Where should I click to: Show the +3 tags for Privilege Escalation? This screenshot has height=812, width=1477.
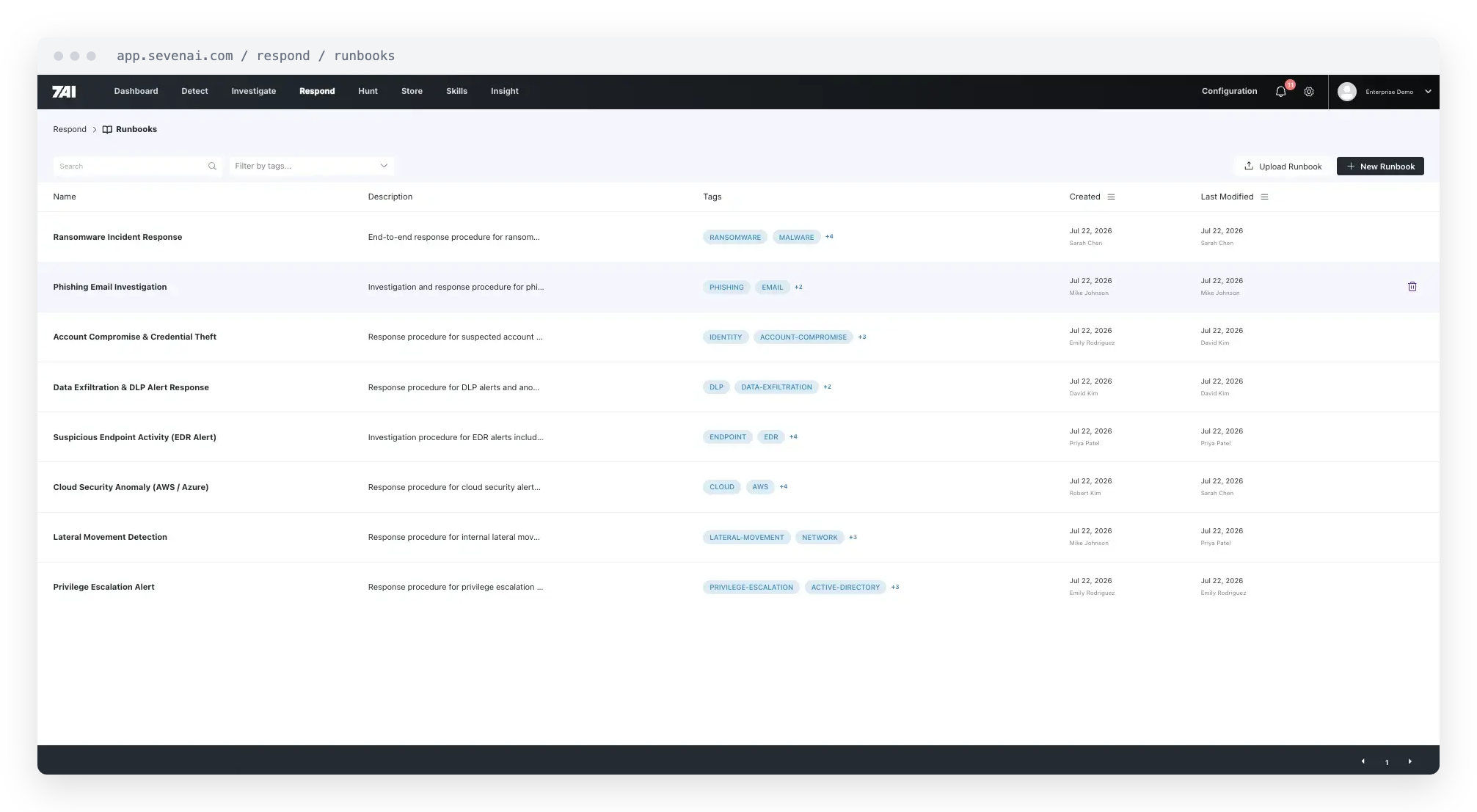895,588
